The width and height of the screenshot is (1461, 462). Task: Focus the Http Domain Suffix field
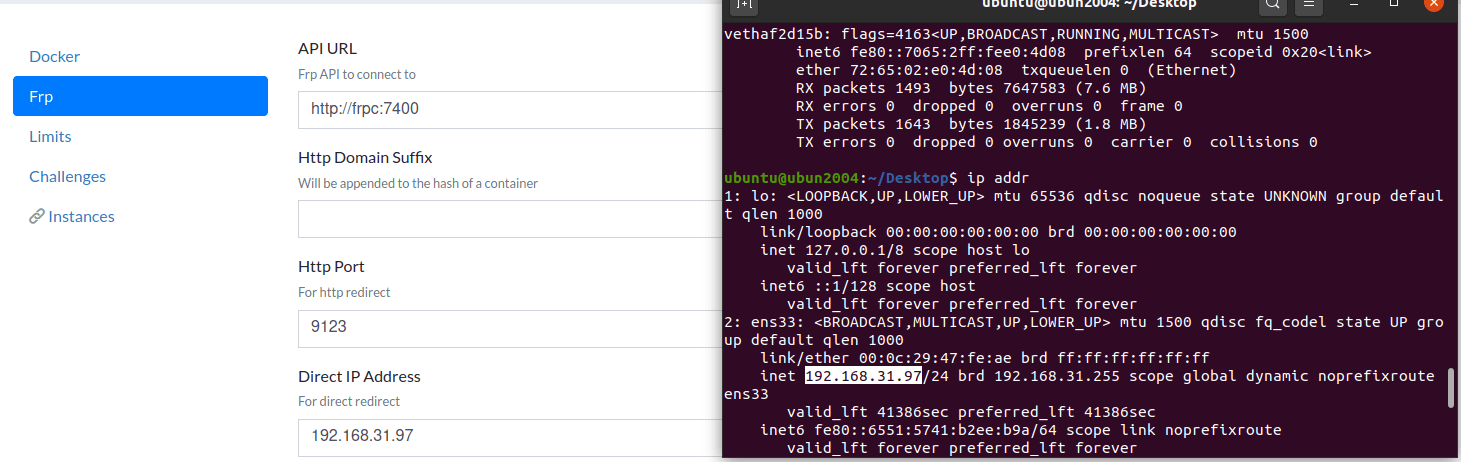coord(508,219)
